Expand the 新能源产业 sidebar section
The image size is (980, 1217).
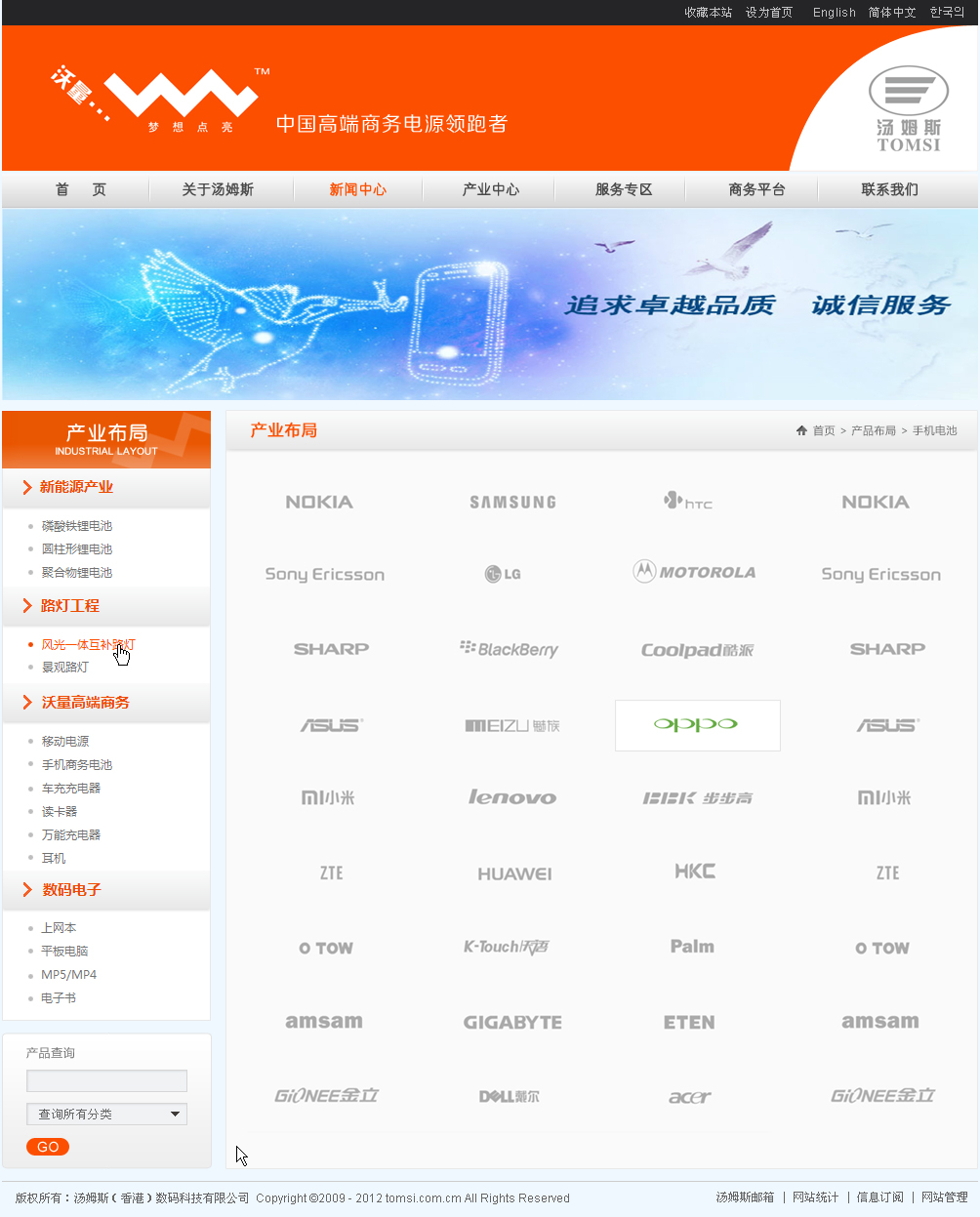[76, 487]
